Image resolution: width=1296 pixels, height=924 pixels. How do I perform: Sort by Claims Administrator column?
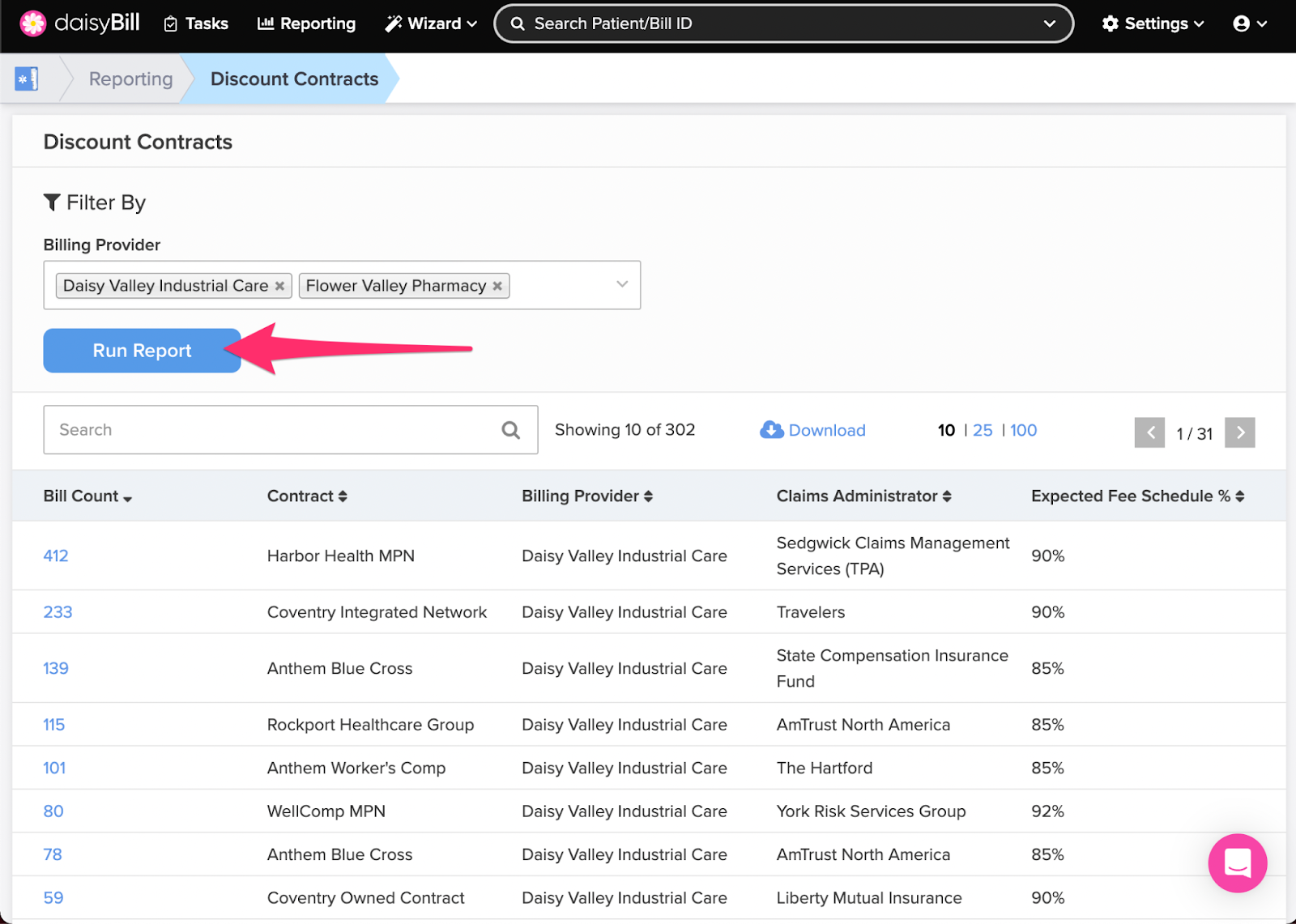coord(863,496)
